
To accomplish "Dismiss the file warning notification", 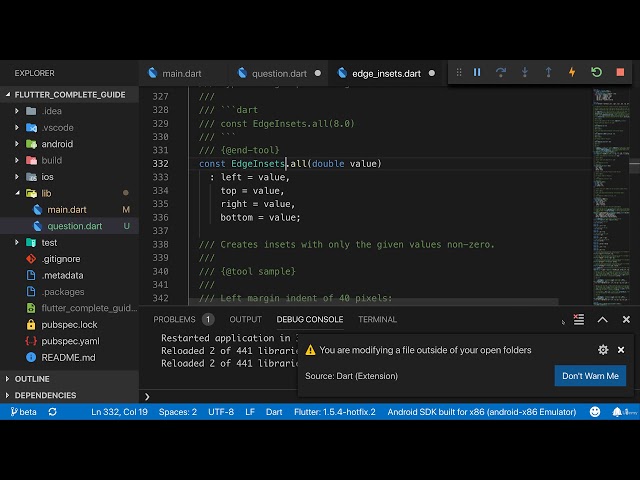I will [621, 350].
